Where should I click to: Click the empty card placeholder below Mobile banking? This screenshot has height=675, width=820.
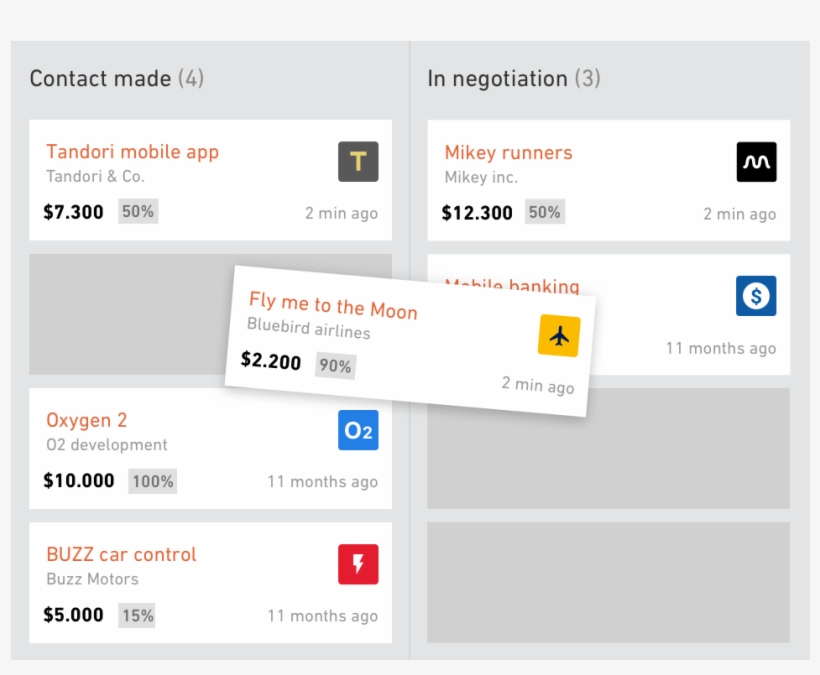[x=608, y=448]
